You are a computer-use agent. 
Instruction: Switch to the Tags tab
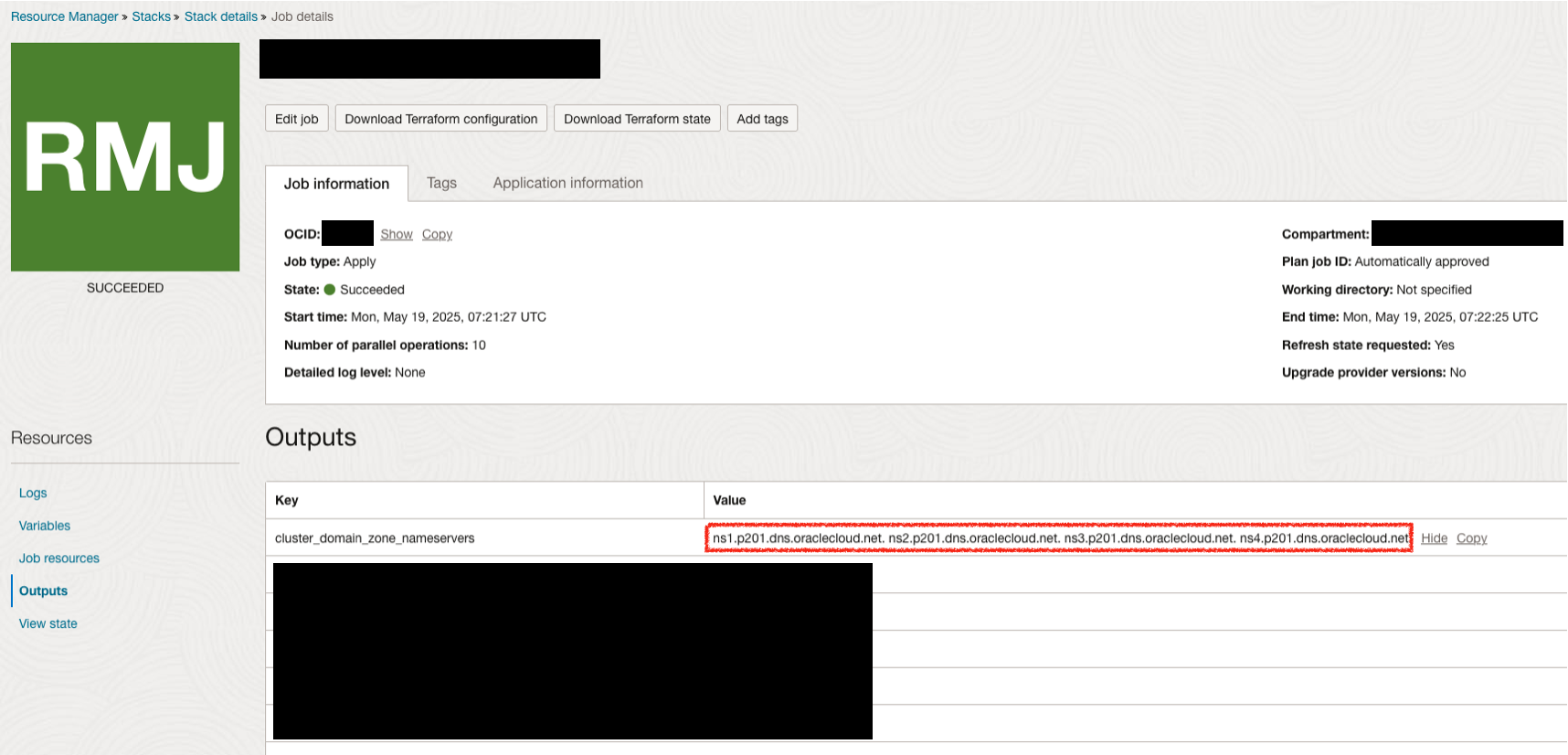coord(441,183)
